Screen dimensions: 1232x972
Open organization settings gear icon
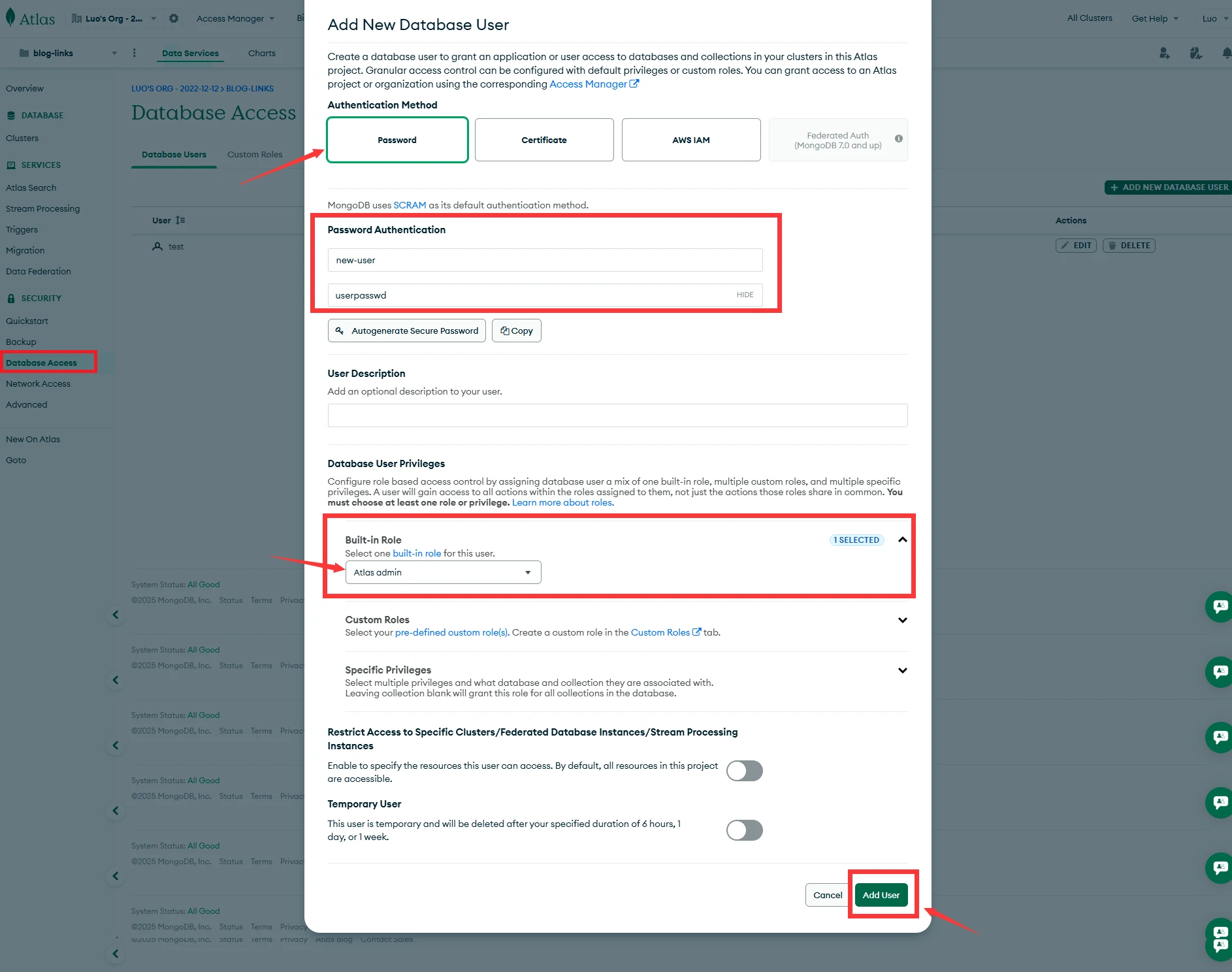(x=174, y=18)
